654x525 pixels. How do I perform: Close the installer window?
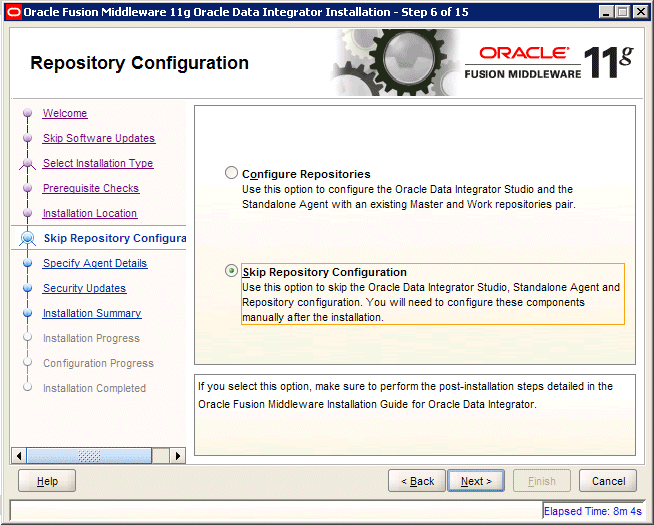click(640, 12)
